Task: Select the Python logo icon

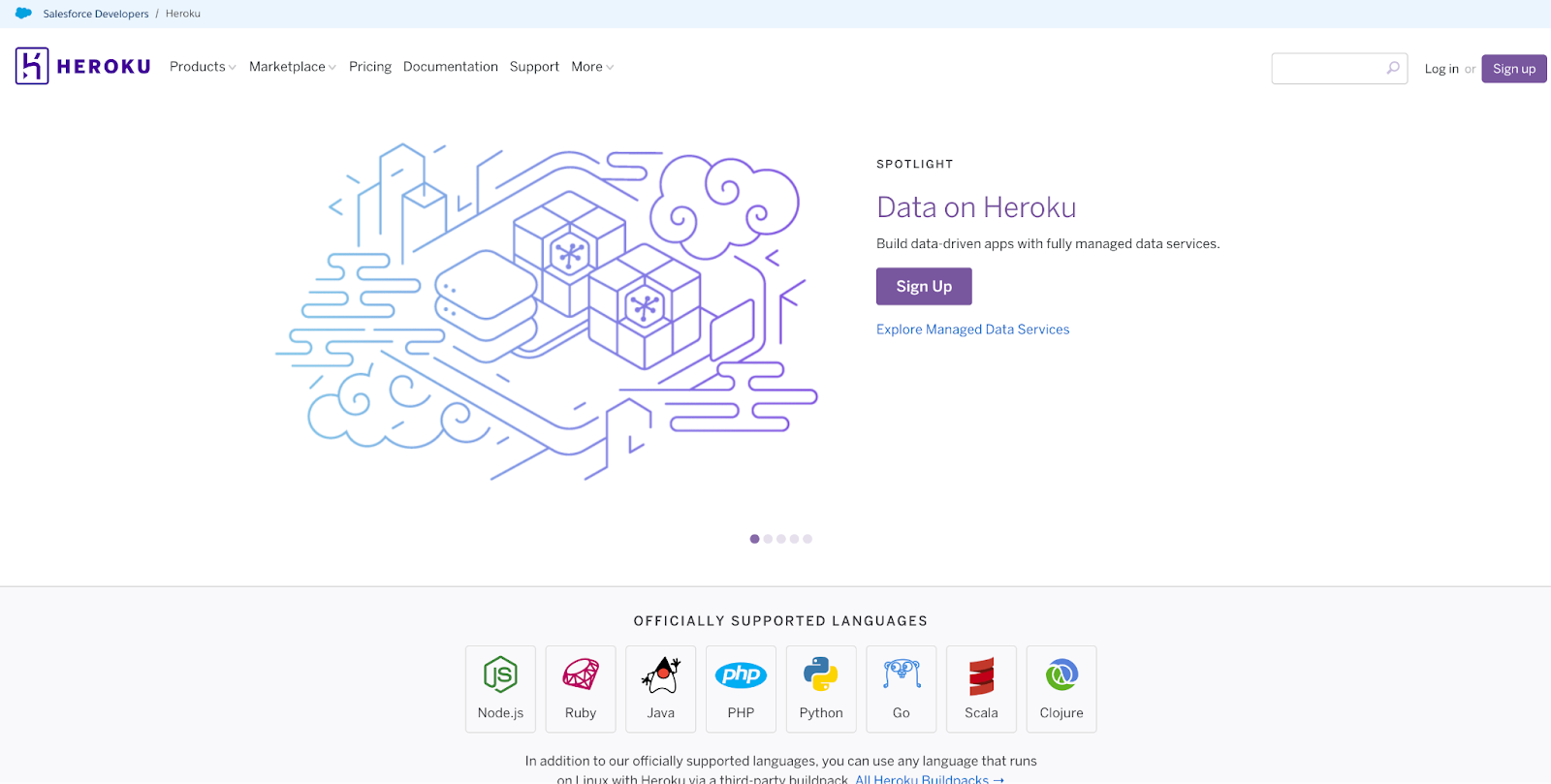Action: 821,674
